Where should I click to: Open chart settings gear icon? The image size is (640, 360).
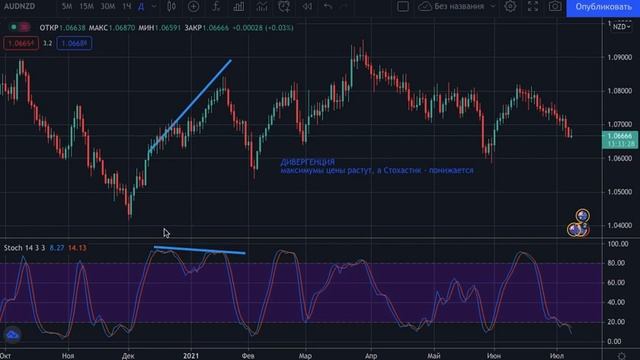pyautogui.click(x=510, y=6)
